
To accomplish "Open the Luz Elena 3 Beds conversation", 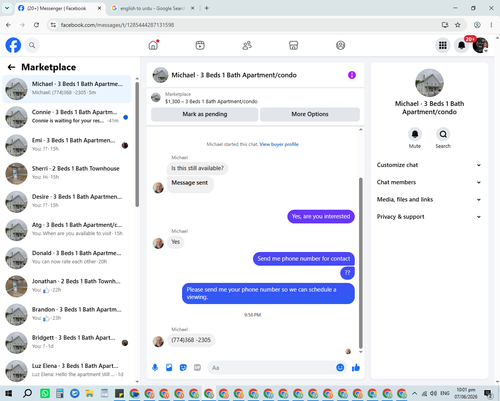I will pyautogui.click(x=67, y=371).
